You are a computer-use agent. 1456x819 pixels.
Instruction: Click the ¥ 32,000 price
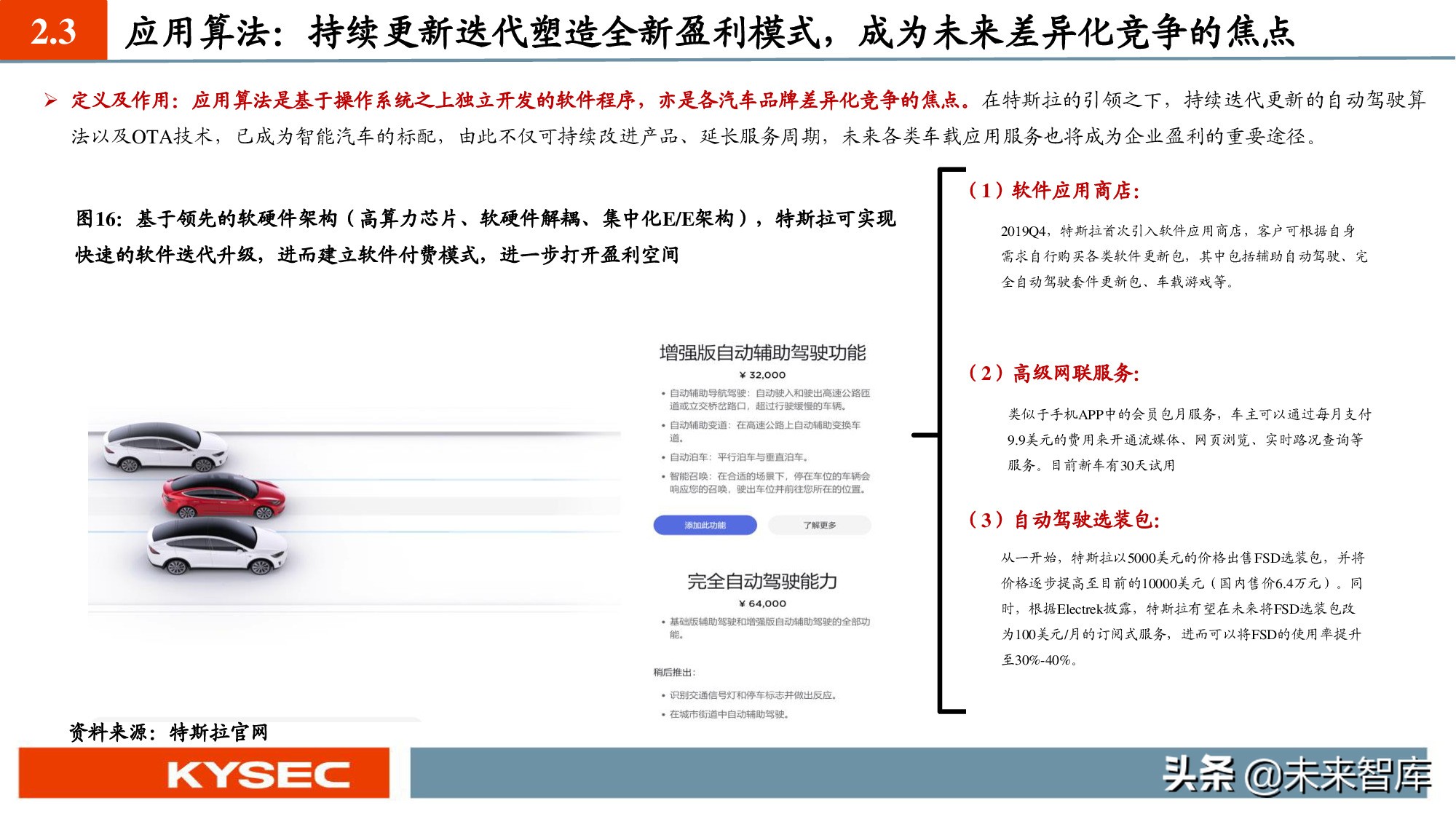pyautogui.click(x=762, y=375)
